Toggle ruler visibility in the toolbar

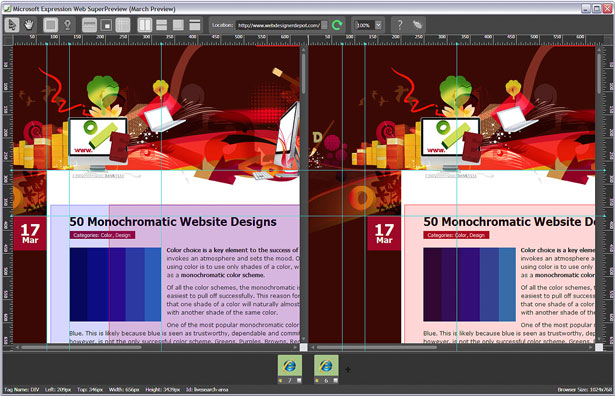89,25
